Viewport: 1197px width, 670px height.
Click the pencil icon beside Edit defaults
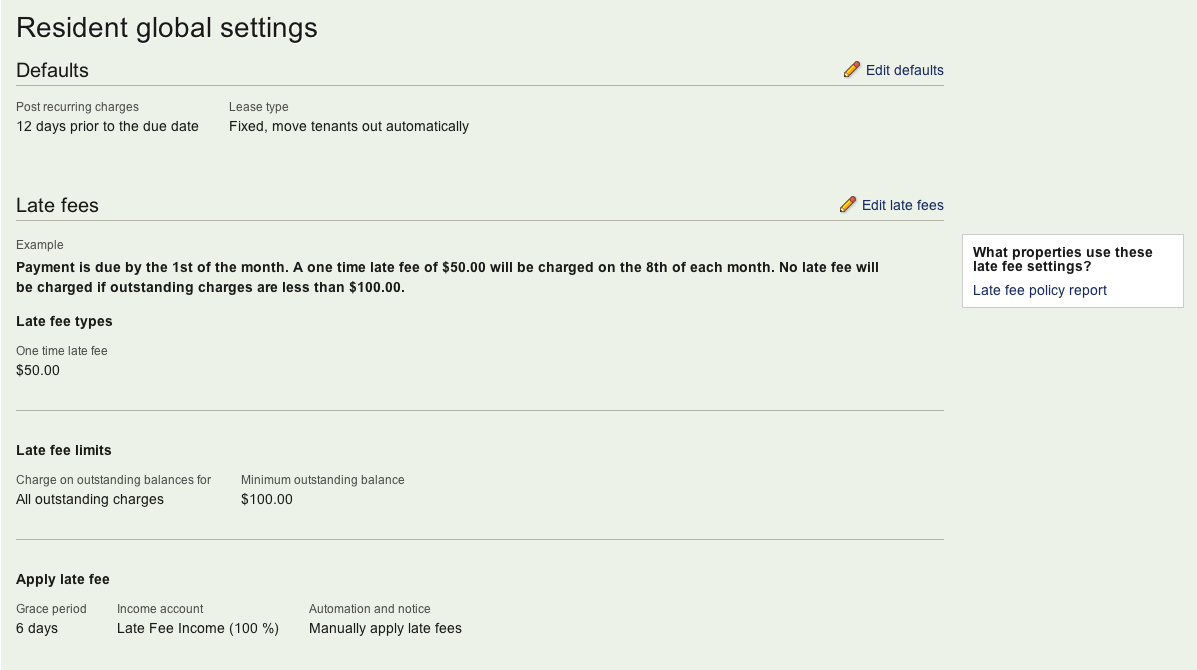(852, 70)
